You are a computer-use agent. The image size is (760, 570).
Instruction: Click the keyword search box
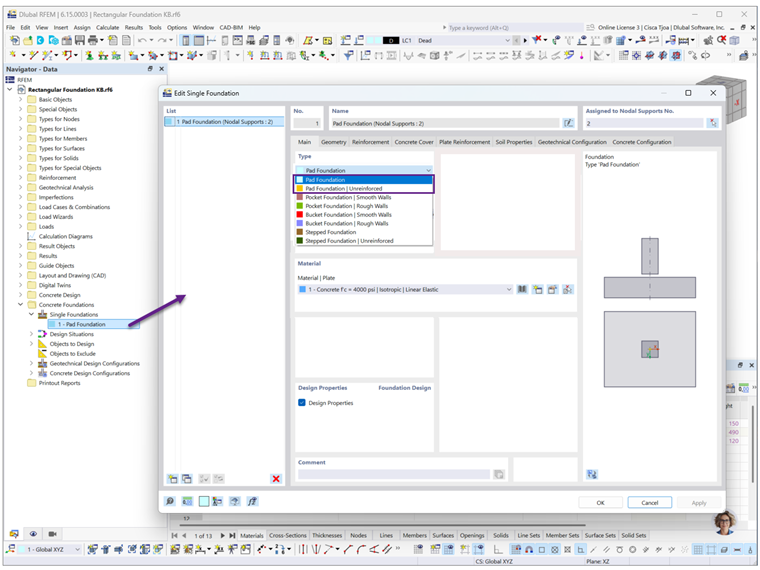pyautogui.click(x=513, y=28)
